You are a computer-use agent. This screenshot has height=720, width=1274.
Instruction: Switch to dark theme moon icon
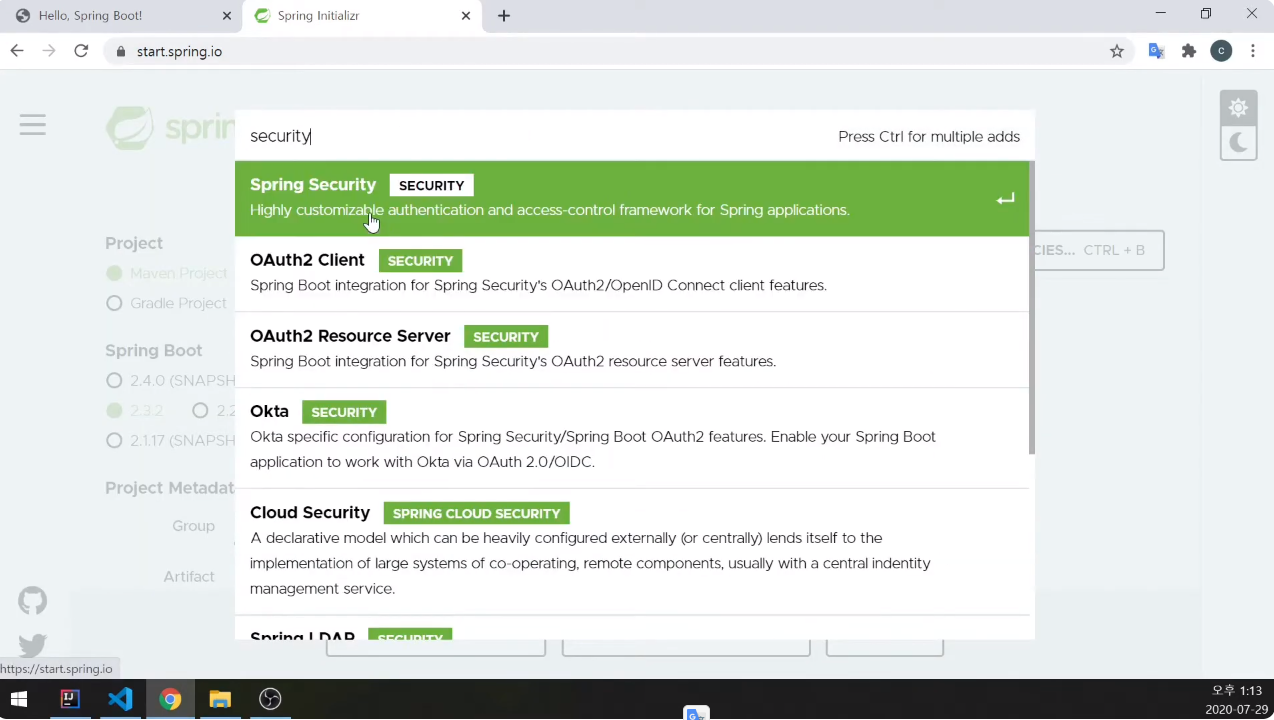pos(1238,142)
